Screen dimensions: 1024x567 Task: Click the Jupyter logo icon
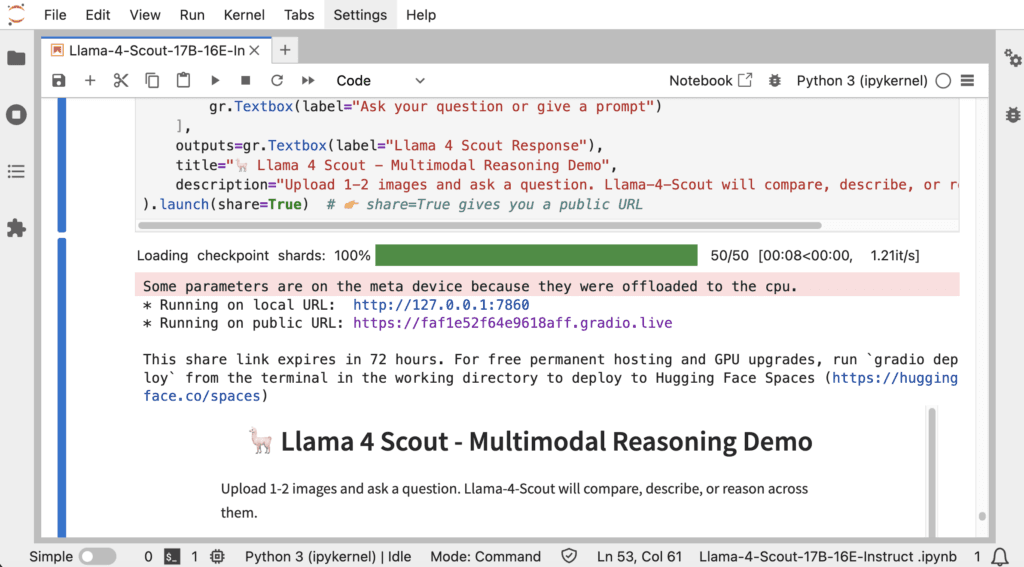(16, 14)
